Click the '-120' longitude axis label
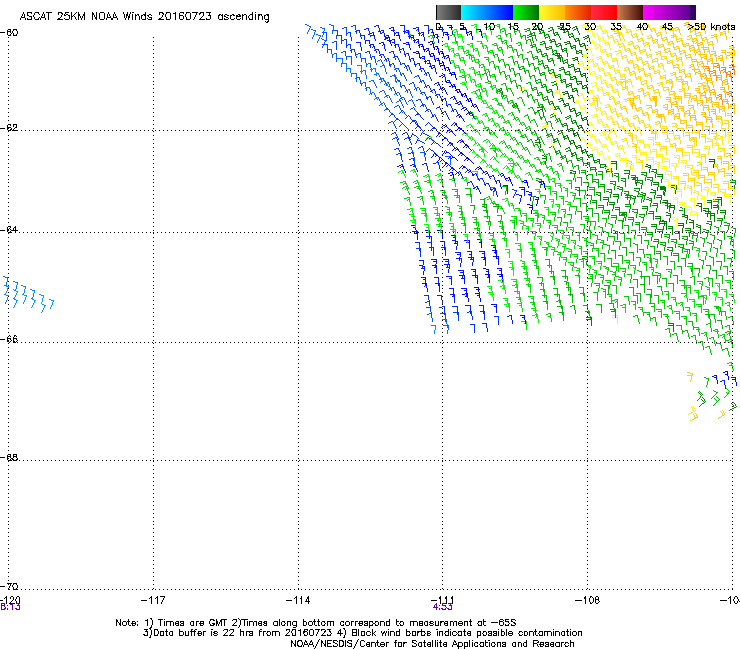Screen dimensions: 740x650 click(9, 600)
